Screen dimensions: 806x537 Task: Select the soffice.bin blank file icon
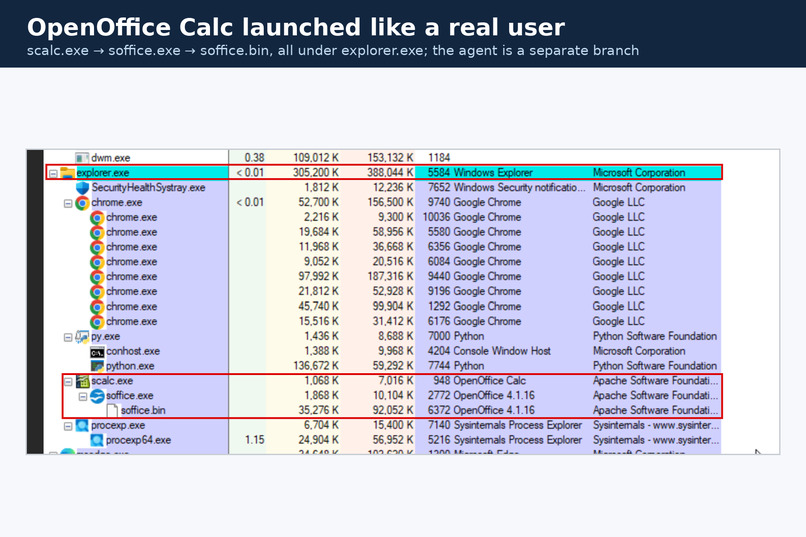[112, 411]
